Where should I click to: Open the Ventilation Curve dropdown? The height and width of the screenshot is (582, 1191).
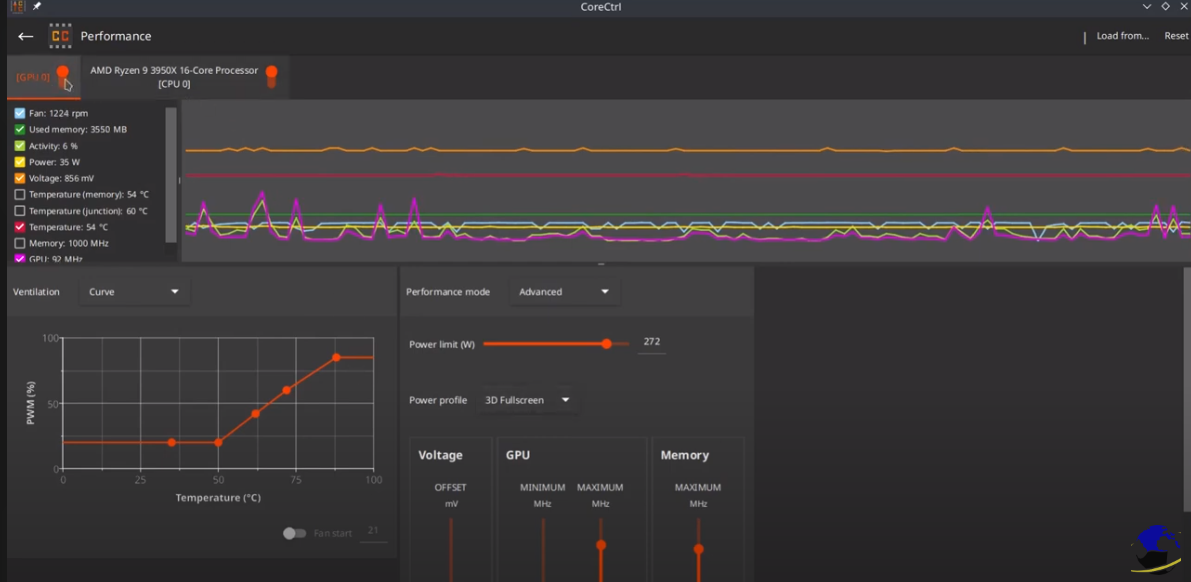134,292
